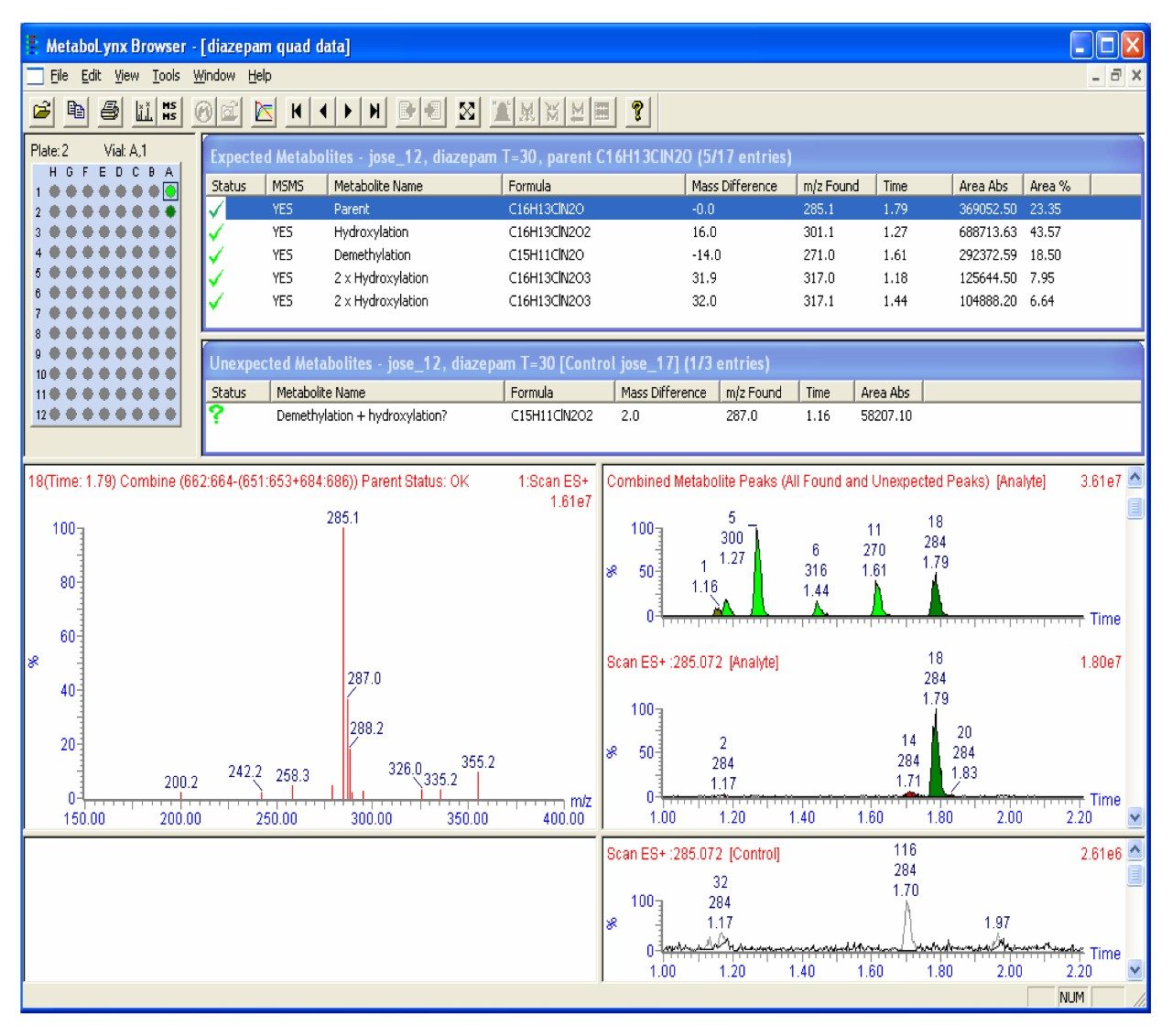
Task: Go to next sample arrow icon
Action: click(348, 112)
